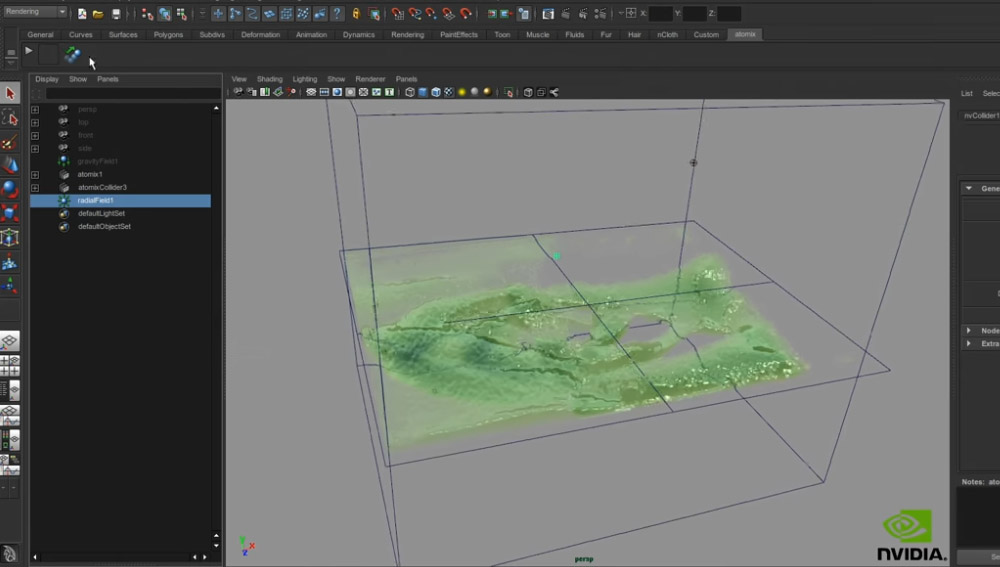This screenshot has height=567, width=1000.
Task: Open render settings clapperboard icon
Action: [600, 13]
